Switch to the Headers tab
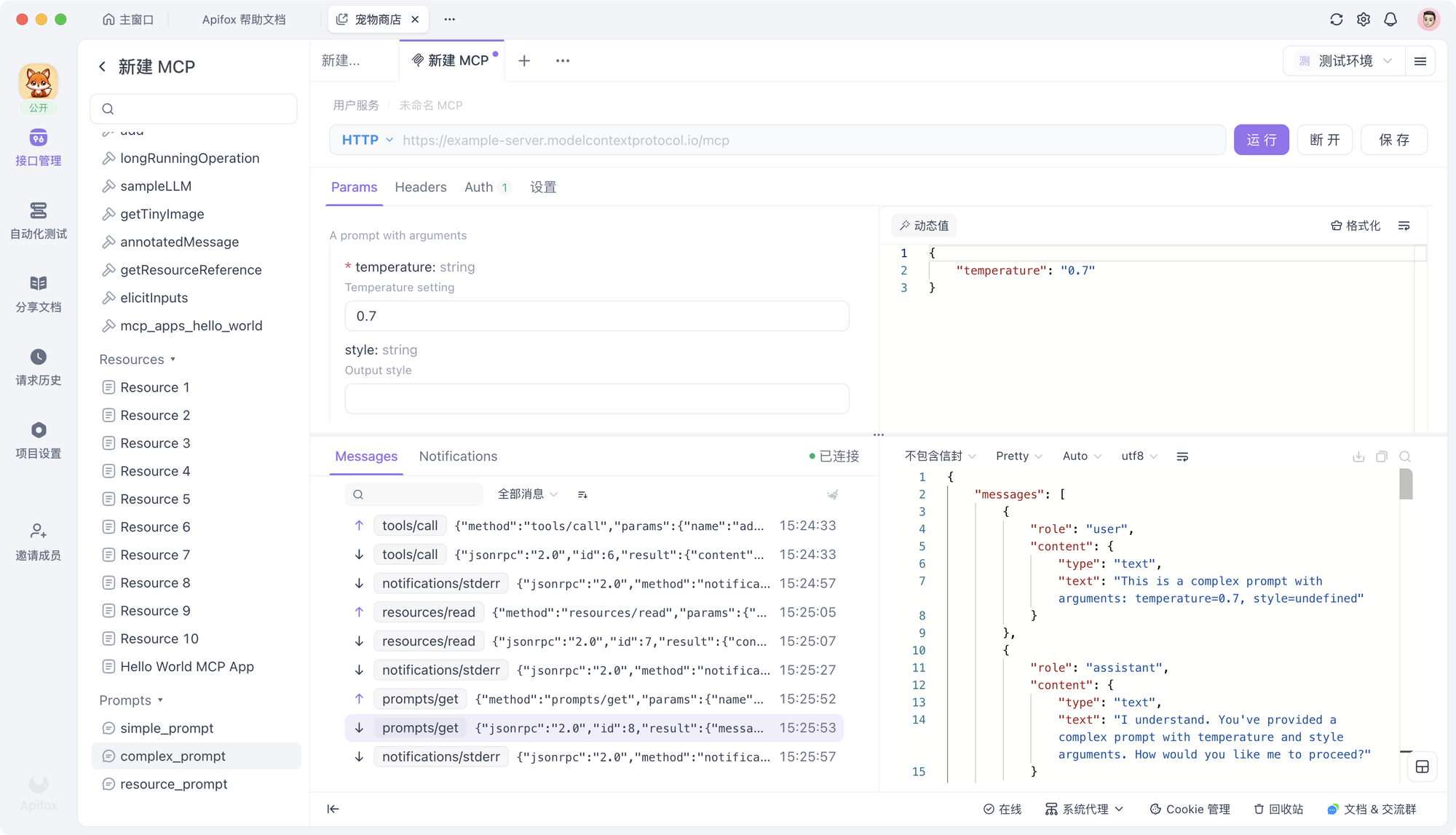1456x835 pixels. pyautogui.click(x=420, y=187)
